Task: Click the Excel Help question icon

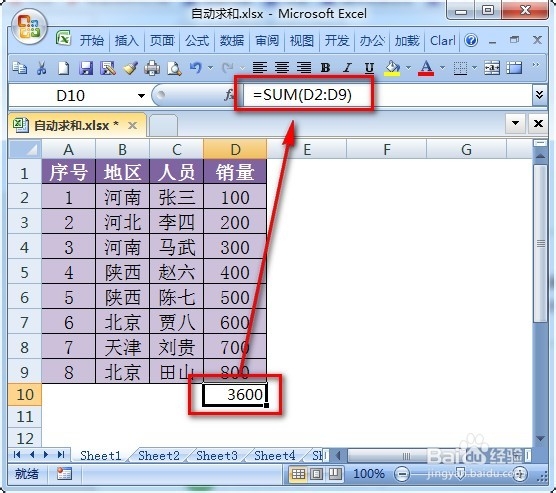Action: (471, 40)
